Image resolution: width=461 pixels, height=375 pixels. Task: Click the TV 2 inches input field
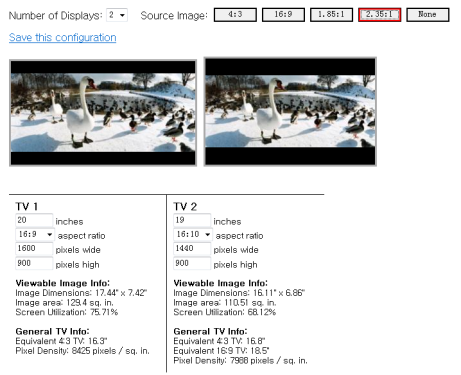point(192,220)
